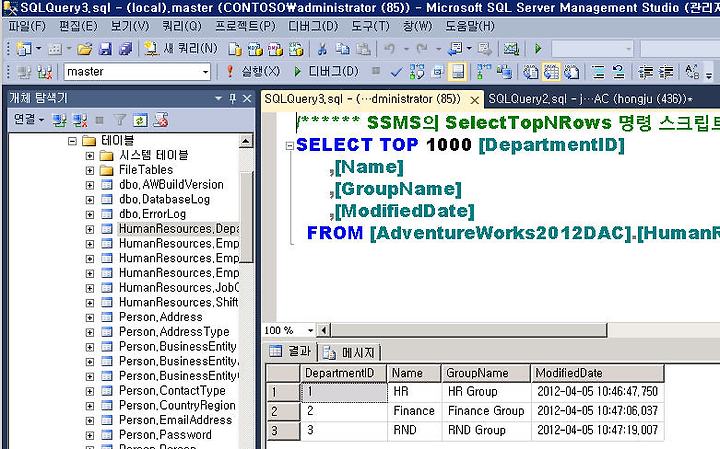Open the 디버그(D) menu in menu bar
This screenshot has height=449, width=720.
313,26
